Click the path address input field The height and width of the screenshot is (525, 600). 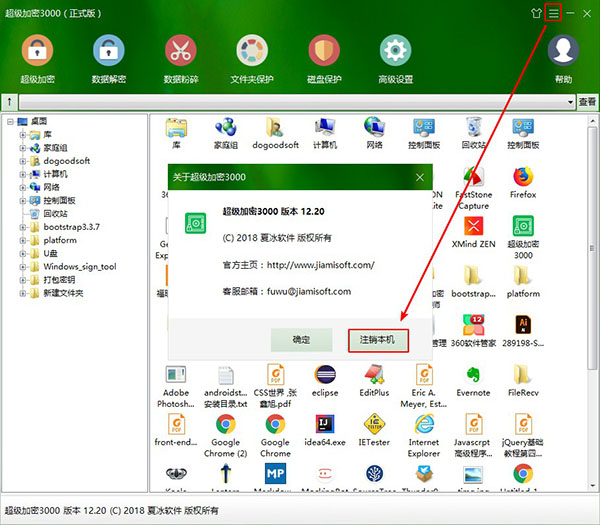pyautogui.click(x=290, y=102)
